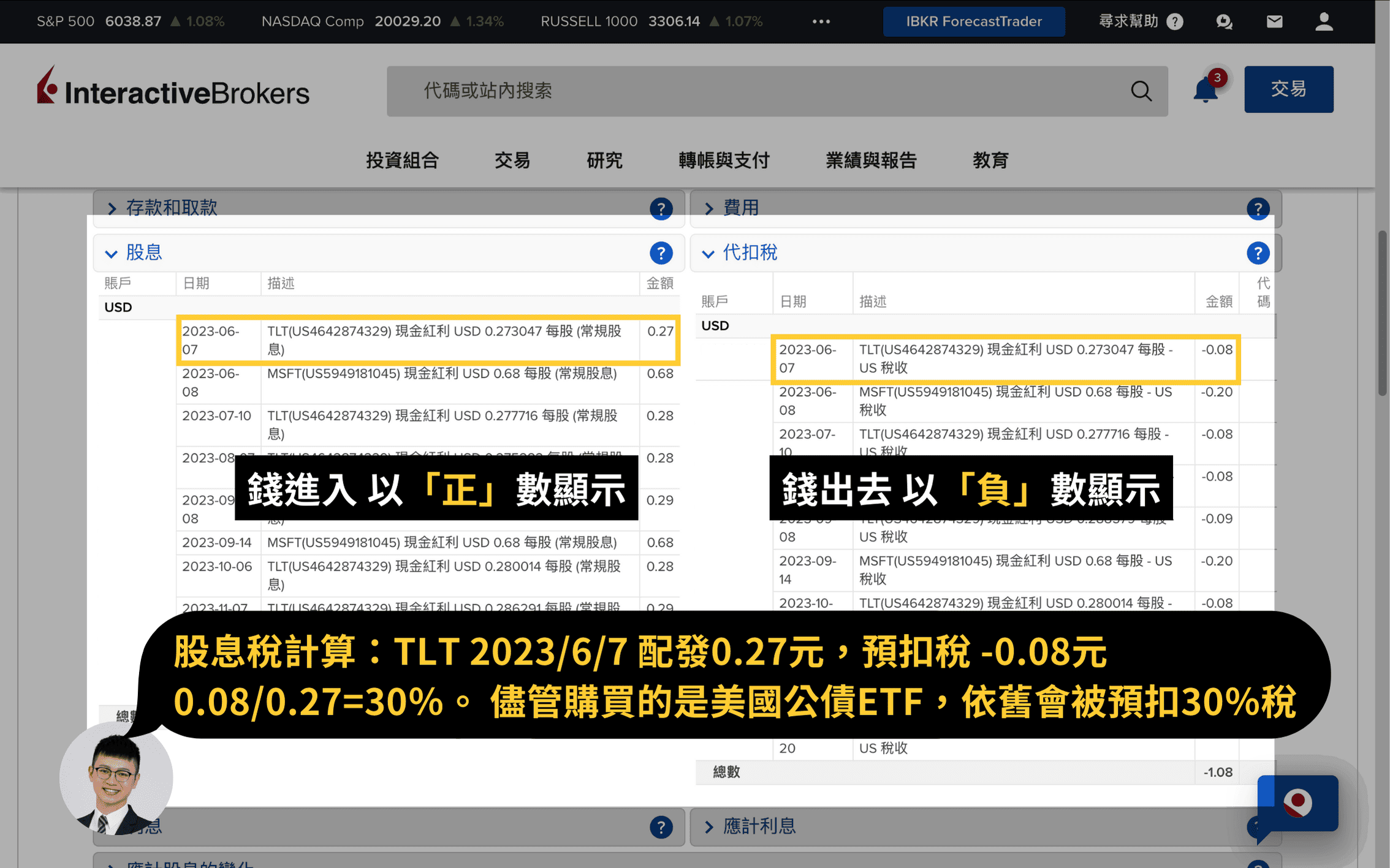This screenshot has height=868, width=1390.
Task: Open the floating chat assistant widget
Action: point(1297,804)
